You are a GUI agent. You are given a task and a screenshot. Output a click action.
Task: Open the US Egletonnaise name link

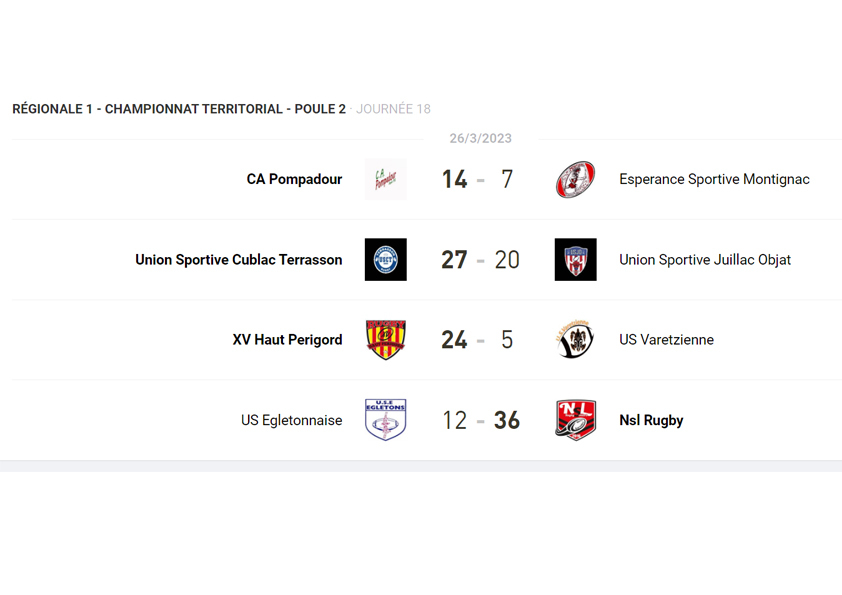point(291,420)
